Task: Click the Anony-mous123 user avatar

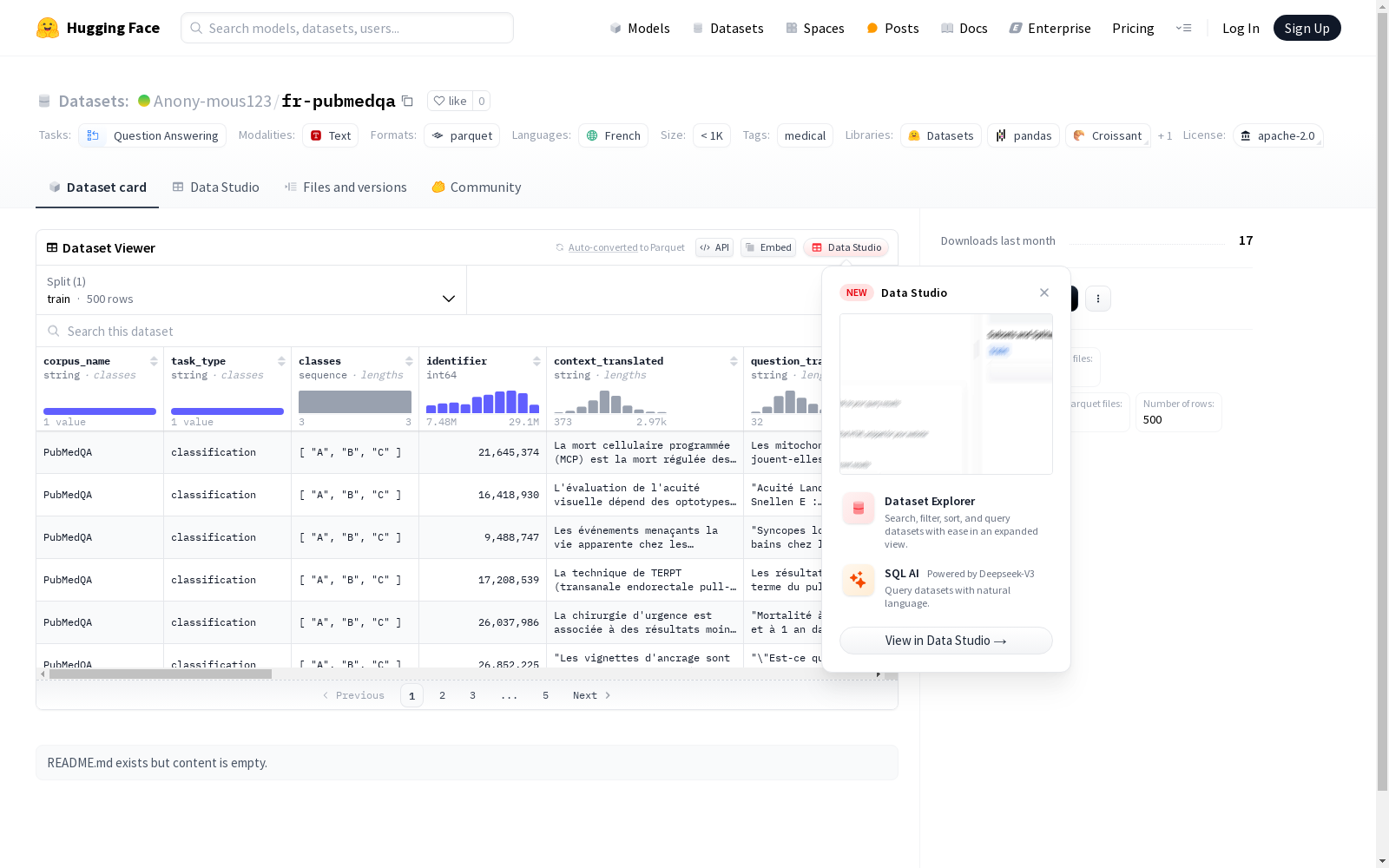Action: (144, 101)
